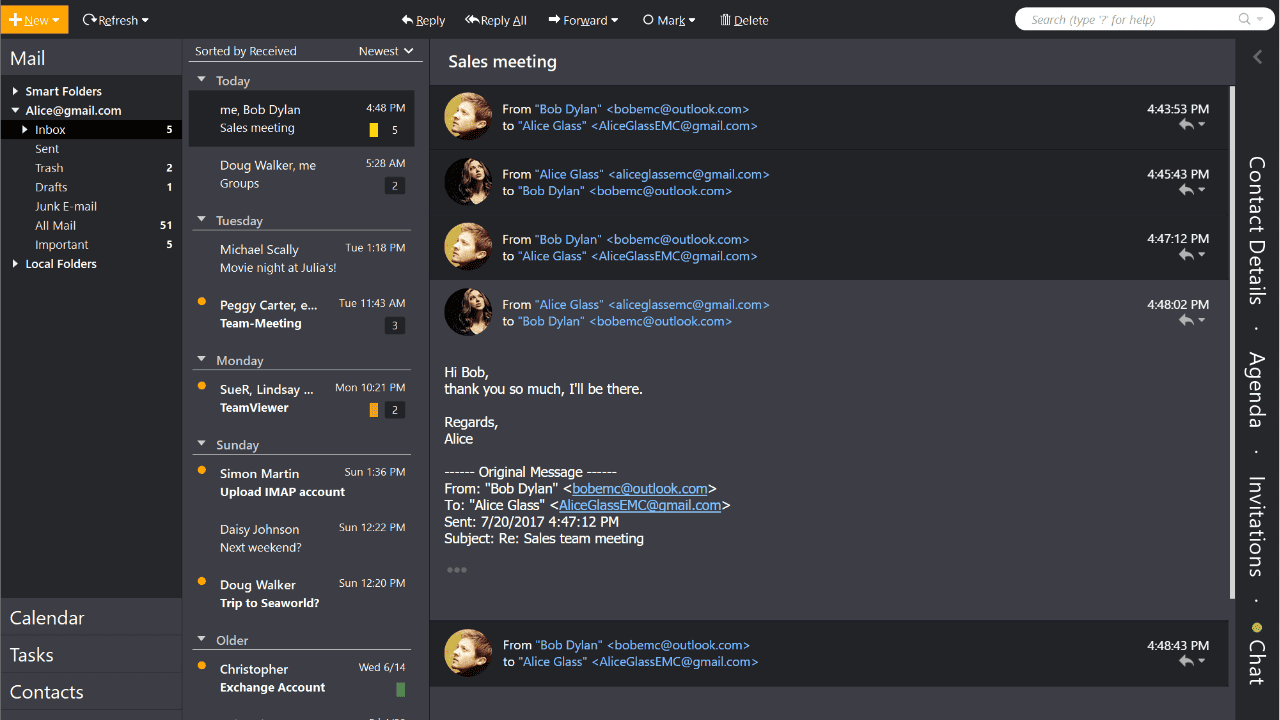Screen dimensions: 1280x720
Task: Open the Invitations side panel
Action: tap(1257, 526)
